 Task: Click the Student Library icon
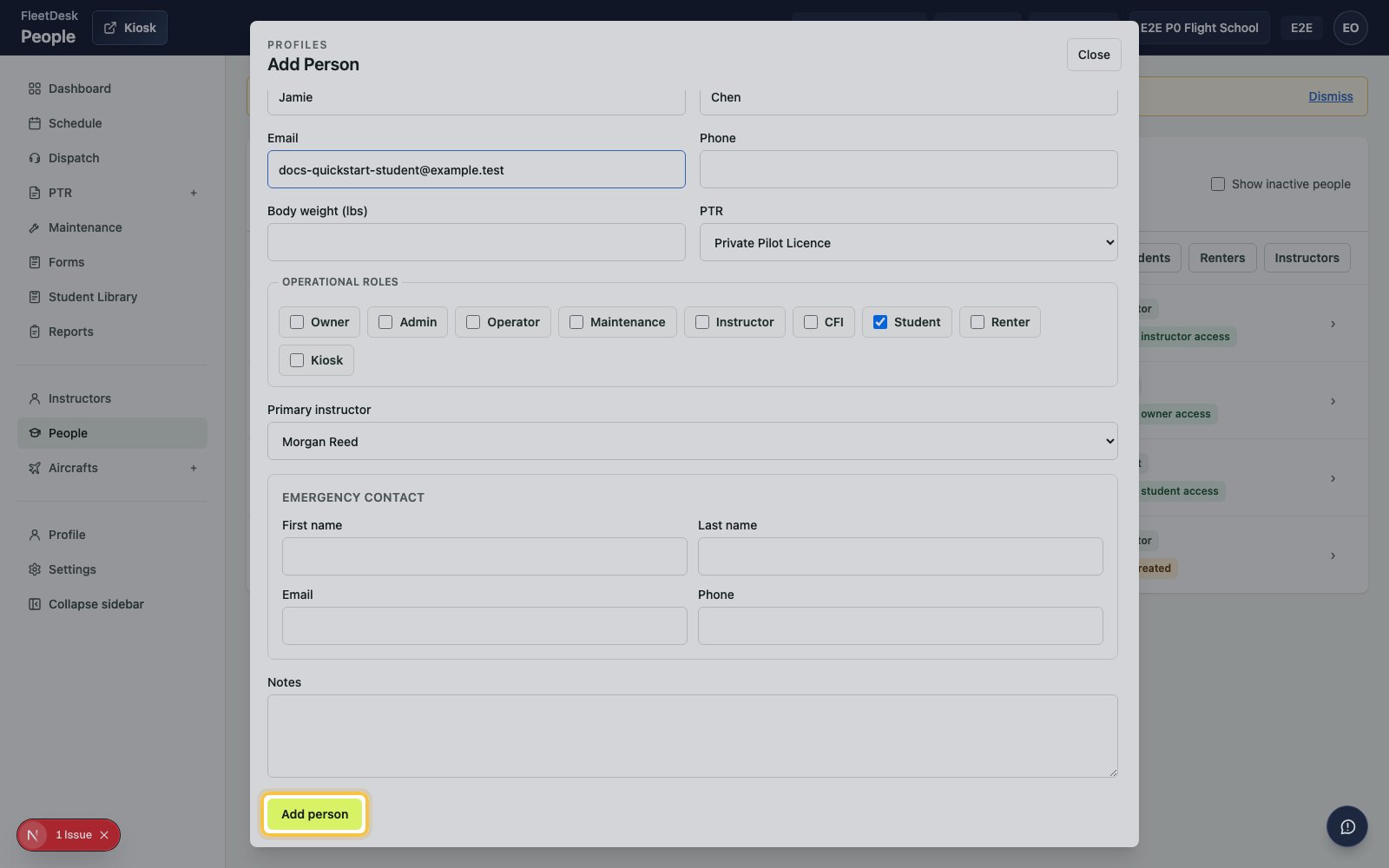(35, 297)
